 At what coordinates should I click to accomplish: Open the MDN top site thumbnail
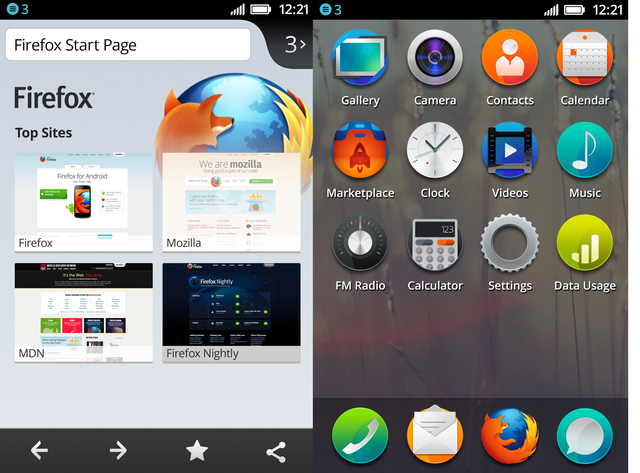pyautogui.click(x=84, y=312)
